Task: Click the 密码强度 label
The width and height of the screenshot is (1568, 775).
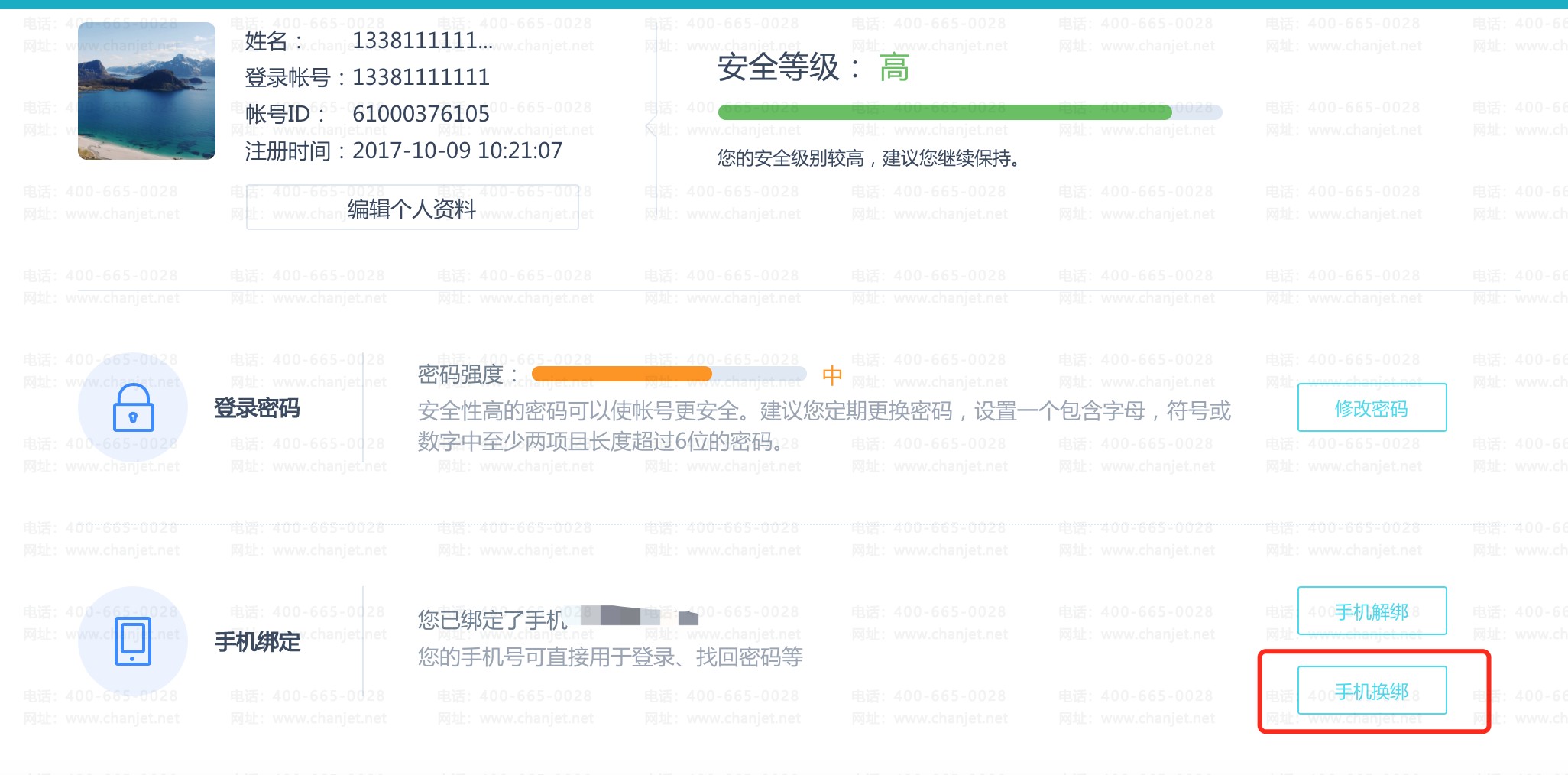Action: click(x=468, y=375)
